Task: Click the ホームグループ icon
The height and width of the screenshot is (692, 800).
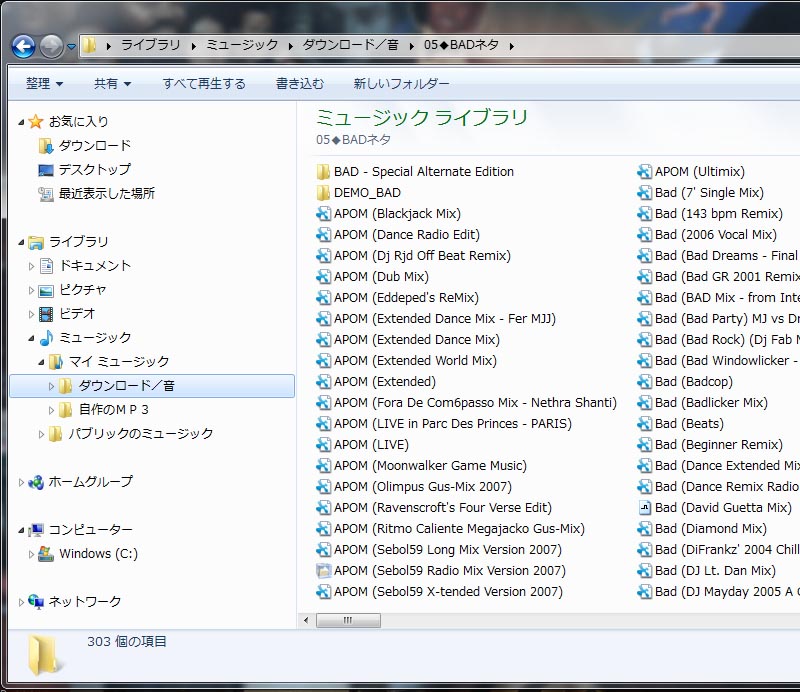Action: click(36, 482)
